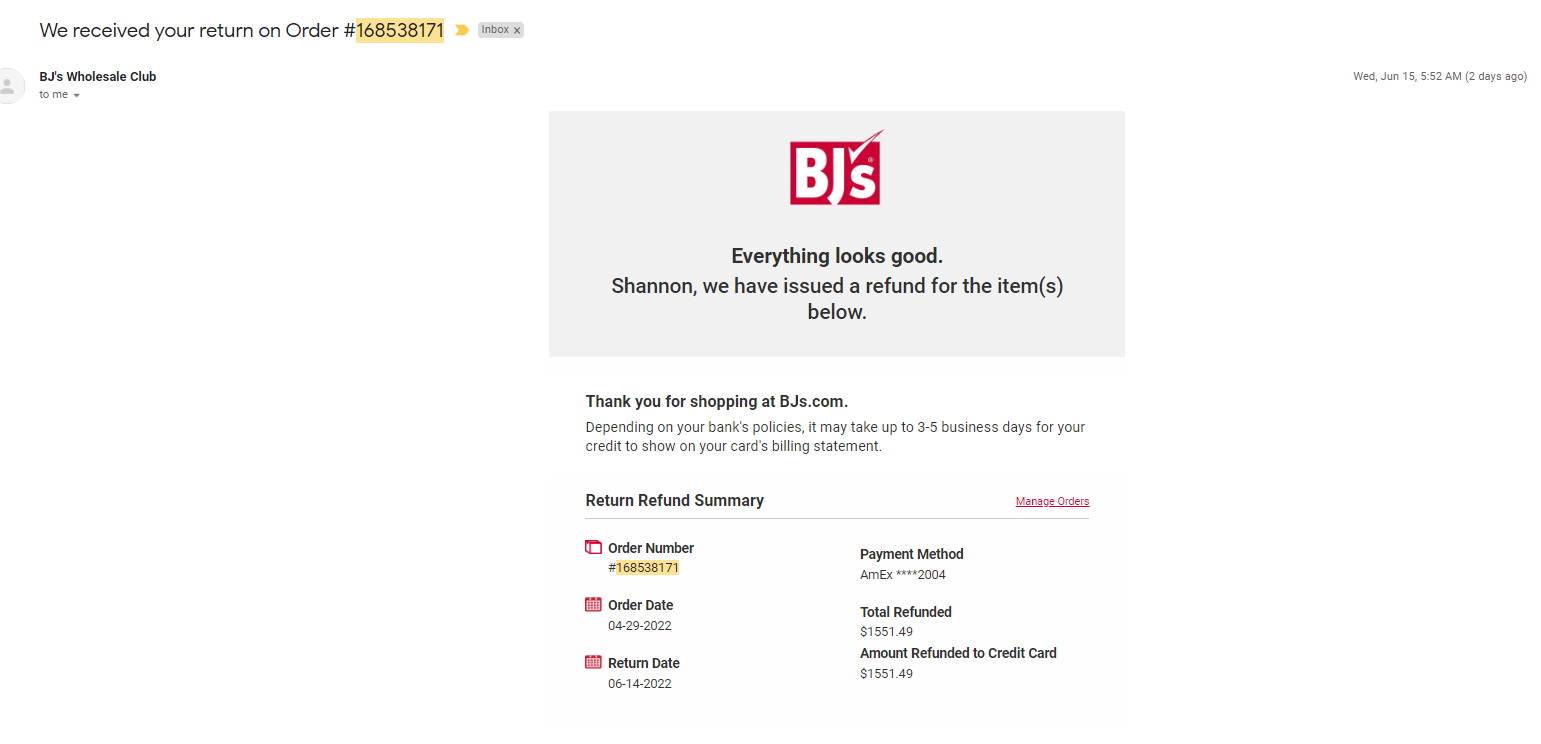Click the Return Date value 06-14-2022
1541x744 pixels.
[x=640, y=684]
